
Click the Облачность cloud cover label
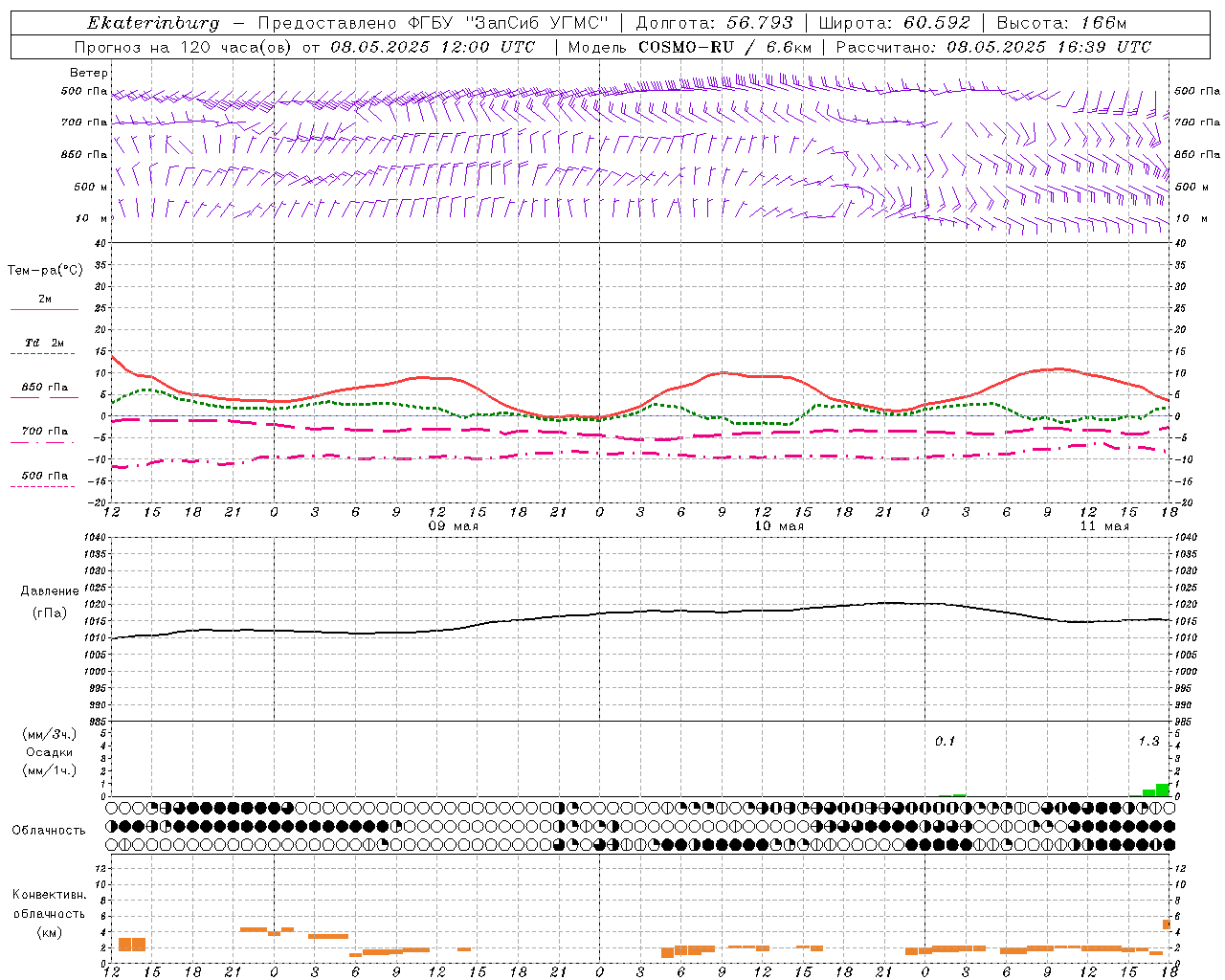pos(49,831)
